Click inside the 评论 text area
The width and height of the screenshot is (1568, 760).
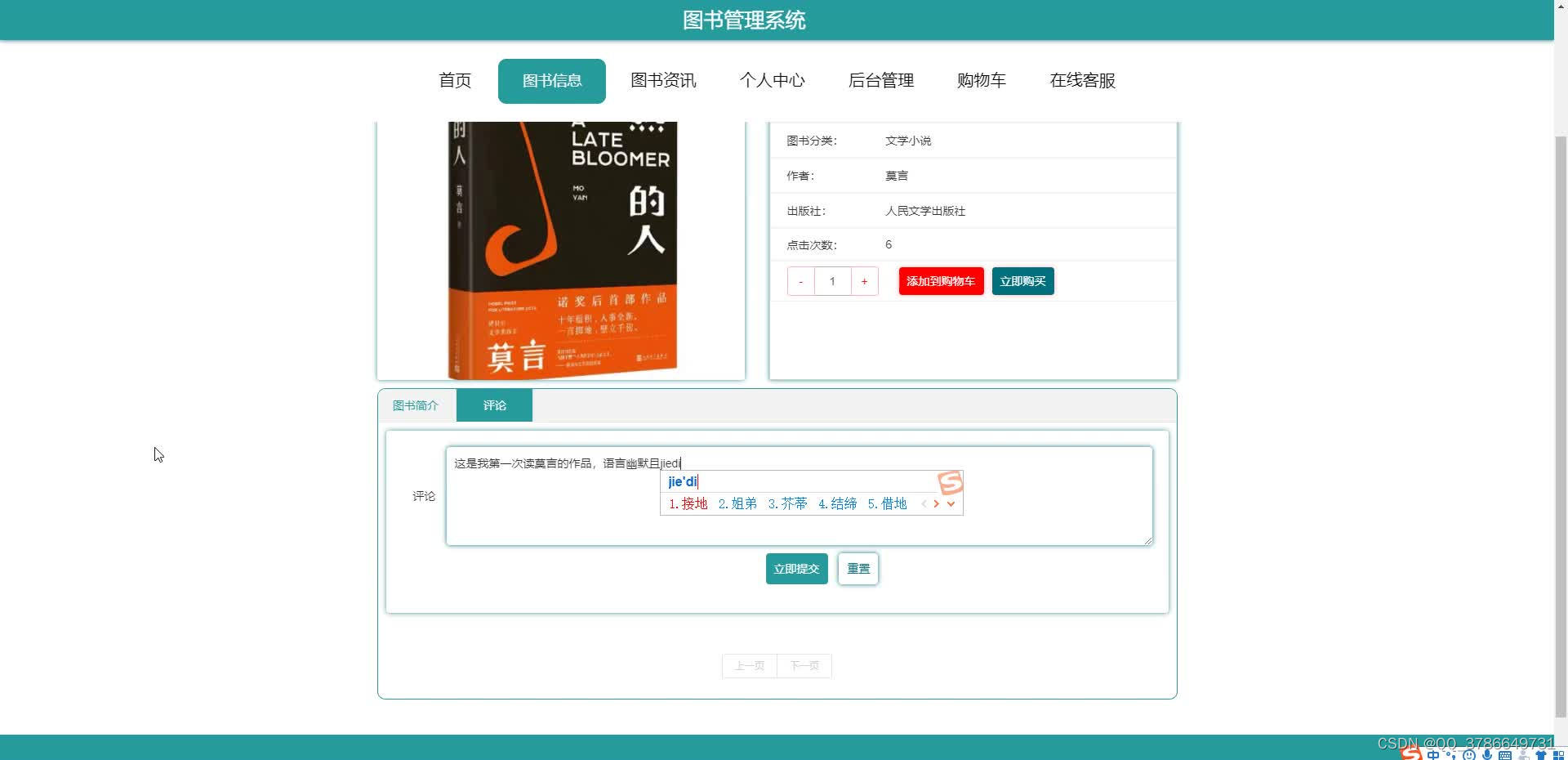[x=800, y=496]
